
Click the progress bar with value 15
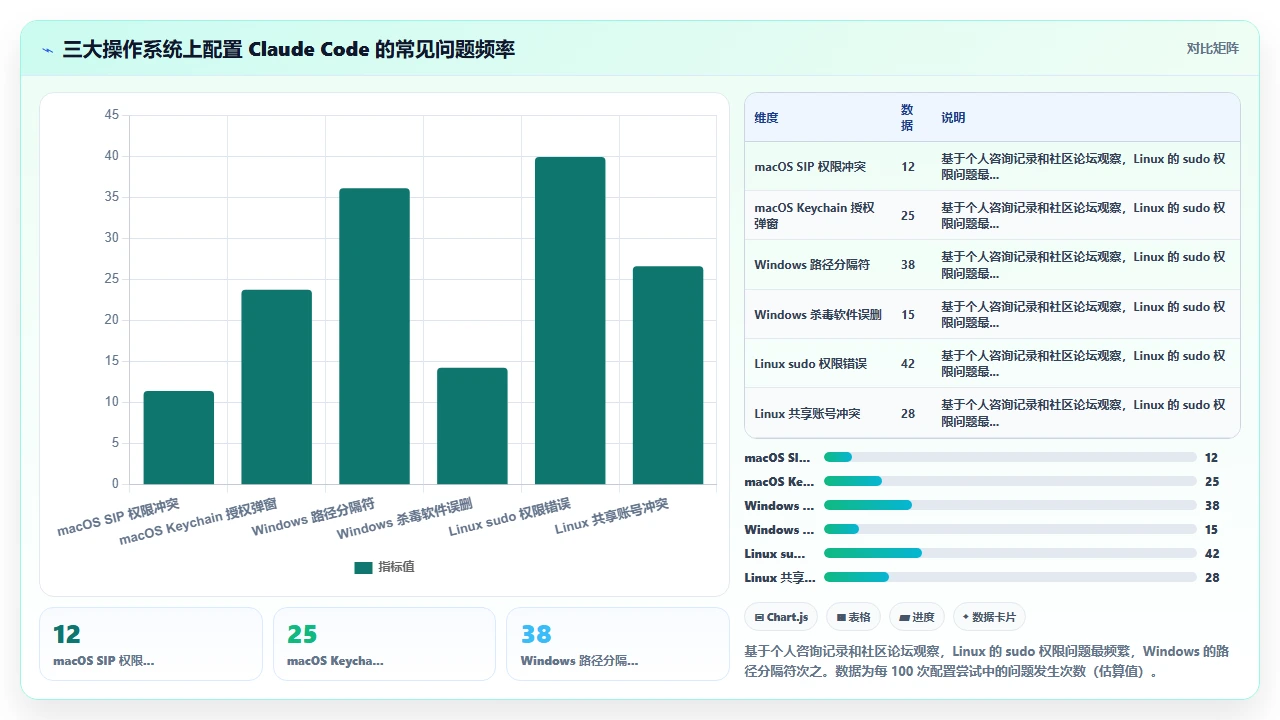tap(1010, 529)
